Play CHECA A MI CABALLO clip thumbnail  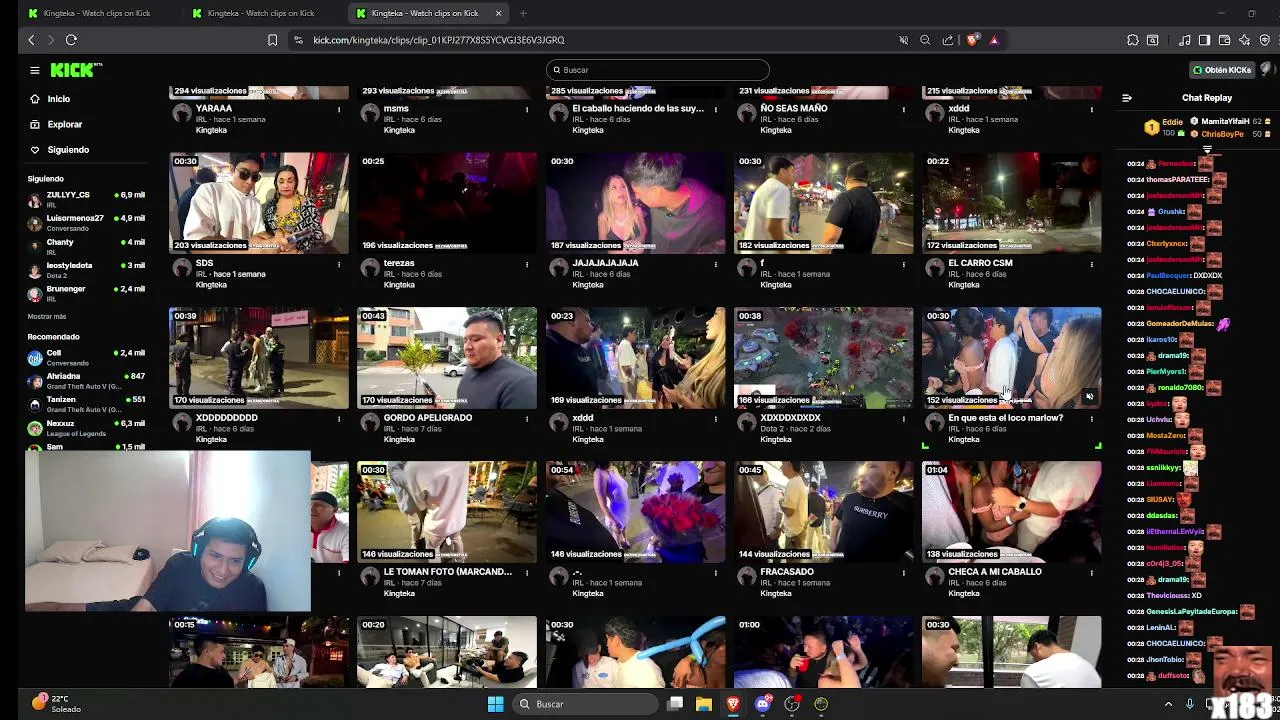pos(1011,511)
